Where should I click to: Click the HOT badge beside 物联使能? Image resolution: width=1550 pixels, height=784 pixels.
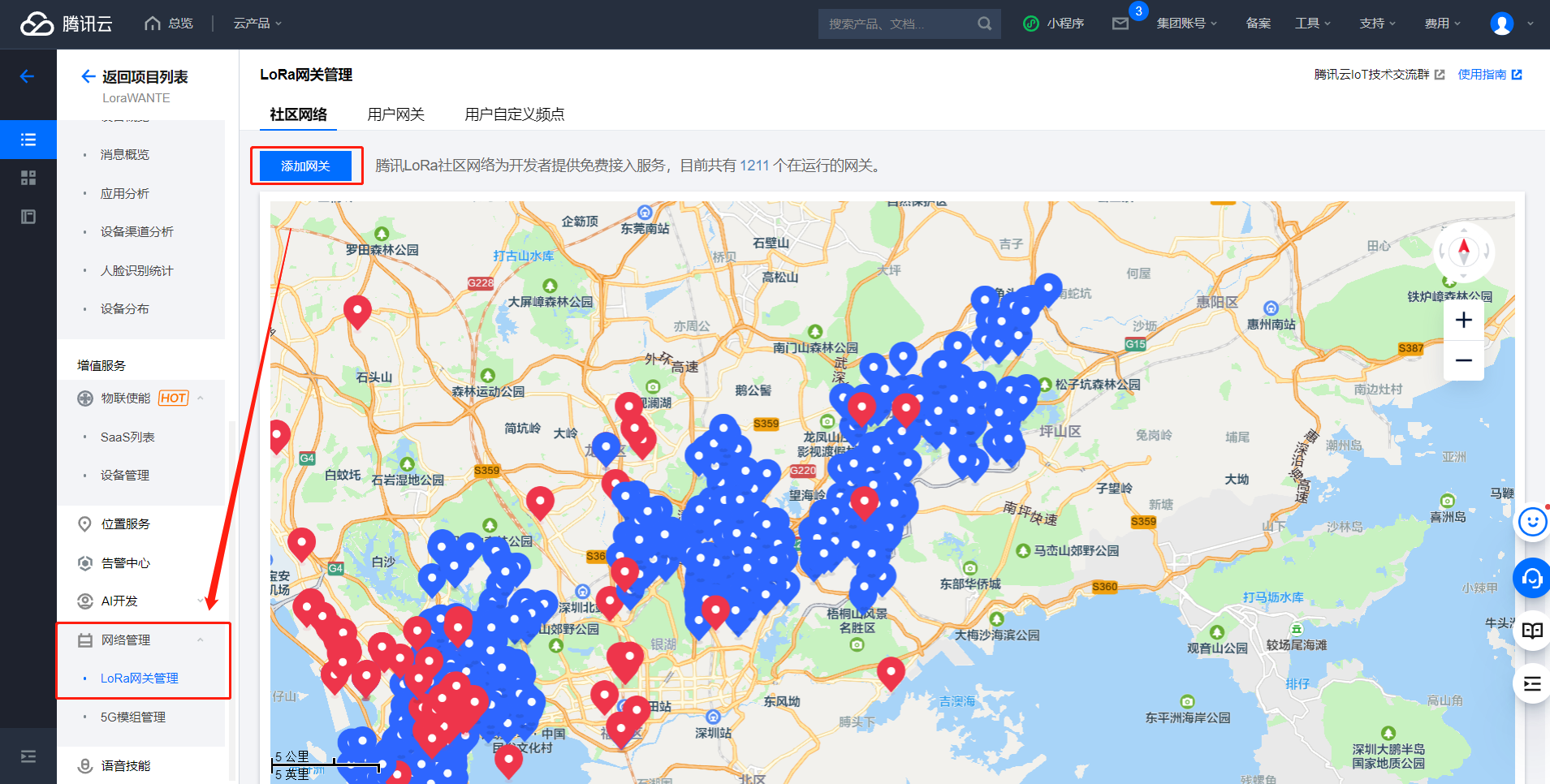point(173,398)
